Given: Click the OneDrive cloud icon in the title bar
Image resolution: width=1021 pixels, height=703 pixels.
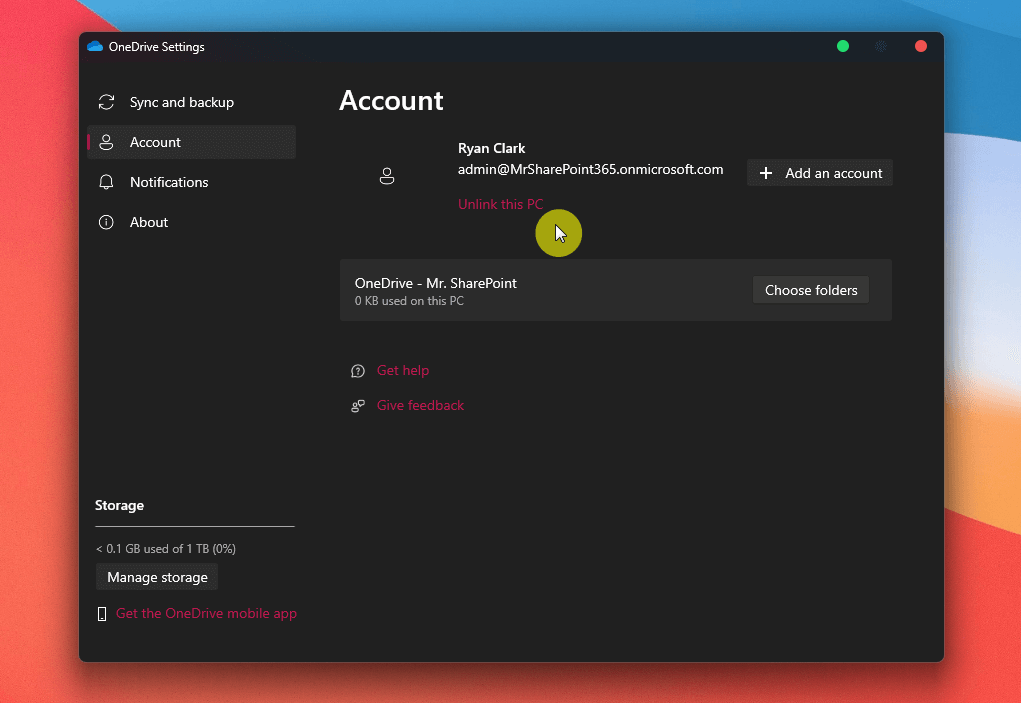Looking at the screenshot, I should [x=95, y=46].
